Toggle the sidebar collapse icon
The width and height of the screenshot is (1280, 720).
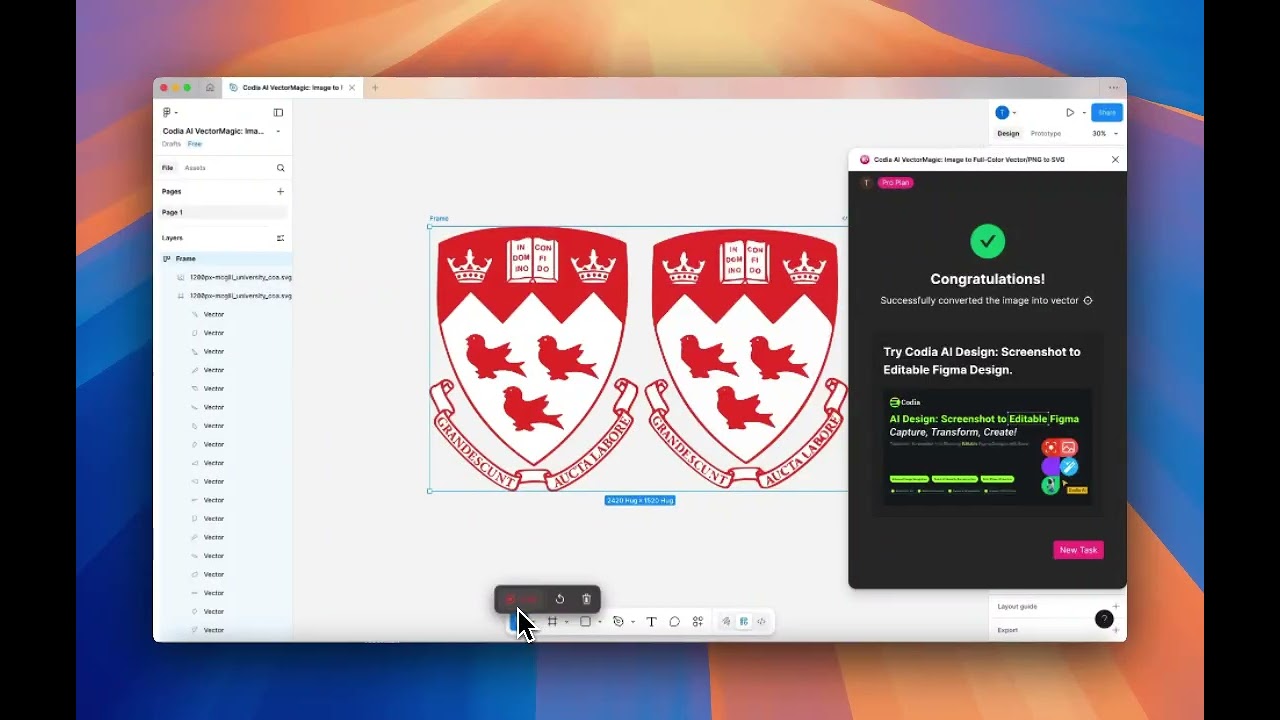click(x=278, y=113)
